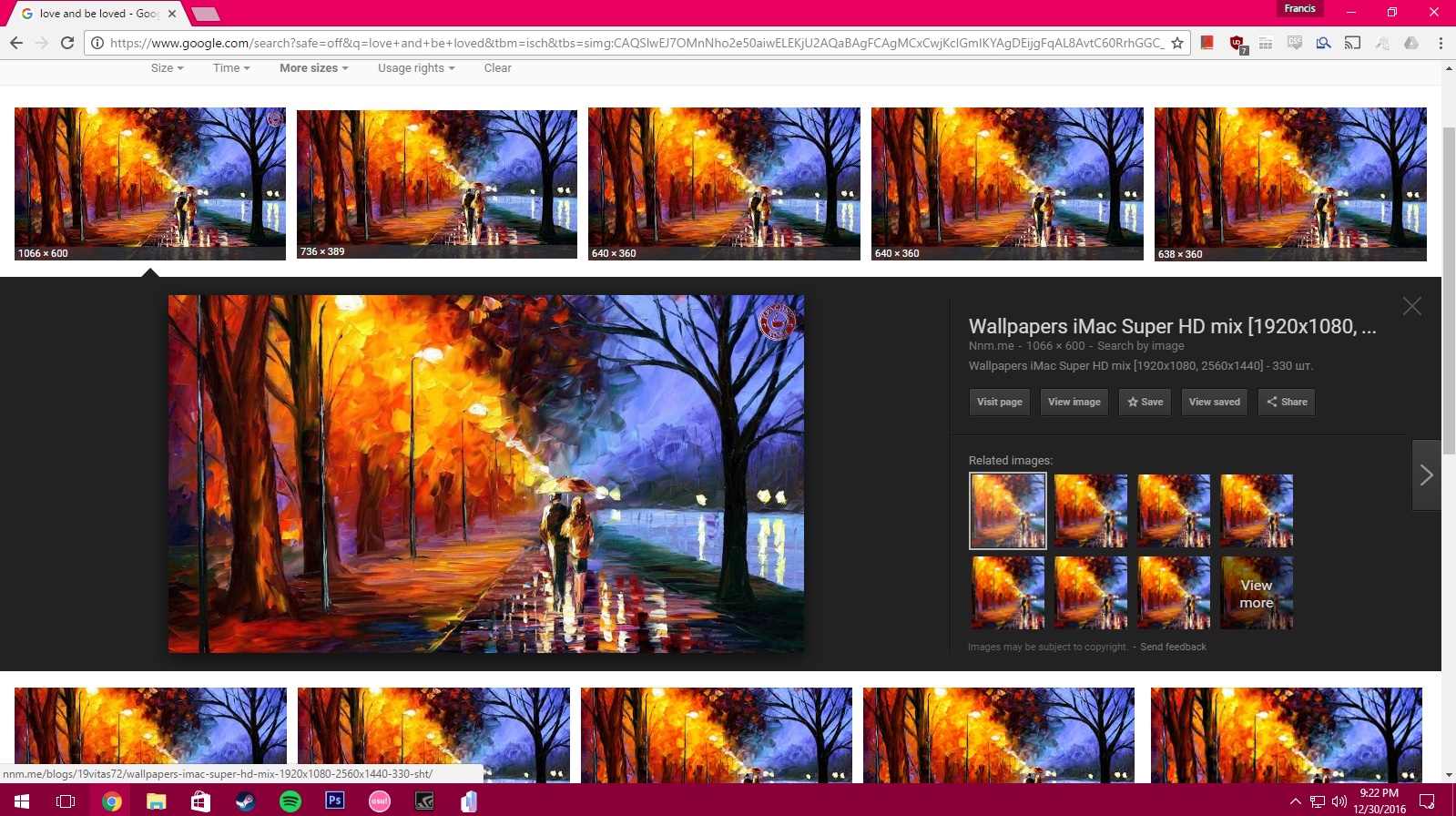Viewport: 1456px width, 816px height.
Task: Go back to the previous page
Action: coord(16,43)
